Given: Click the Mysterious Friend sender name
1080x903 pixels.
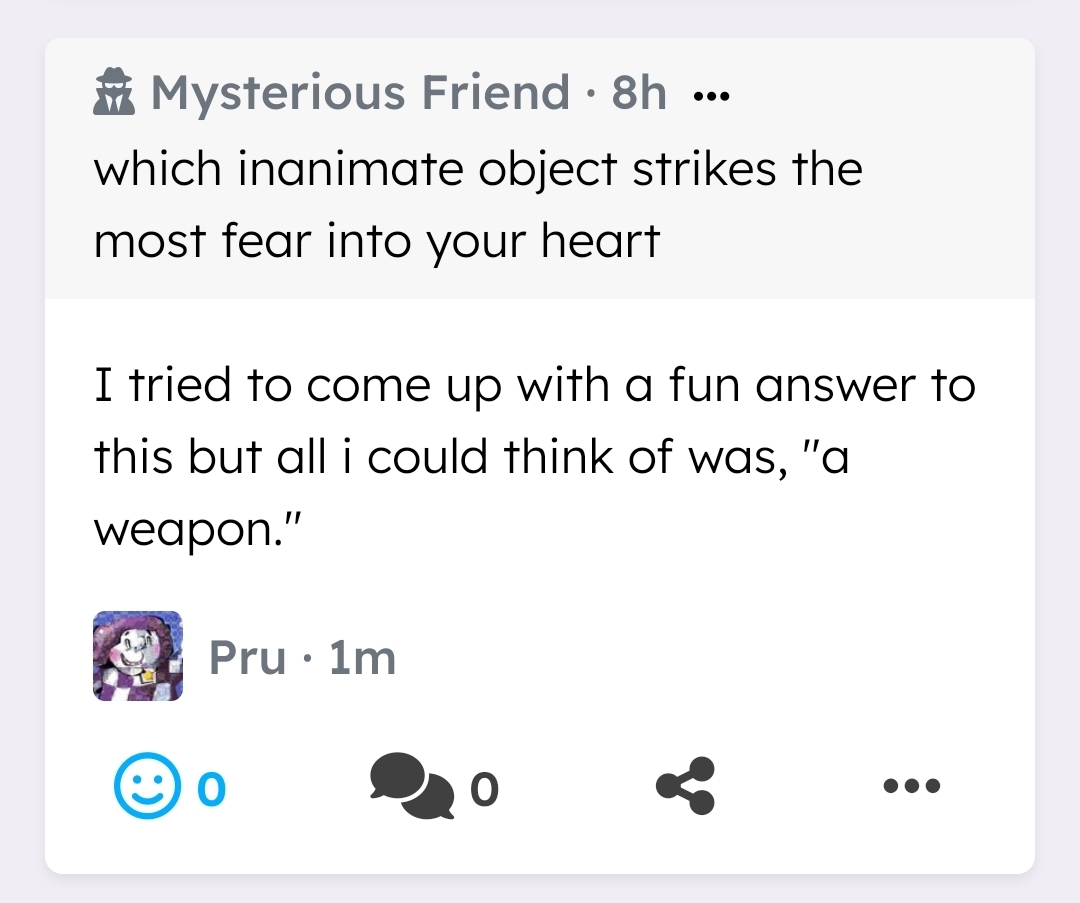Looking at the screenshot, I should tap(360, 94).
